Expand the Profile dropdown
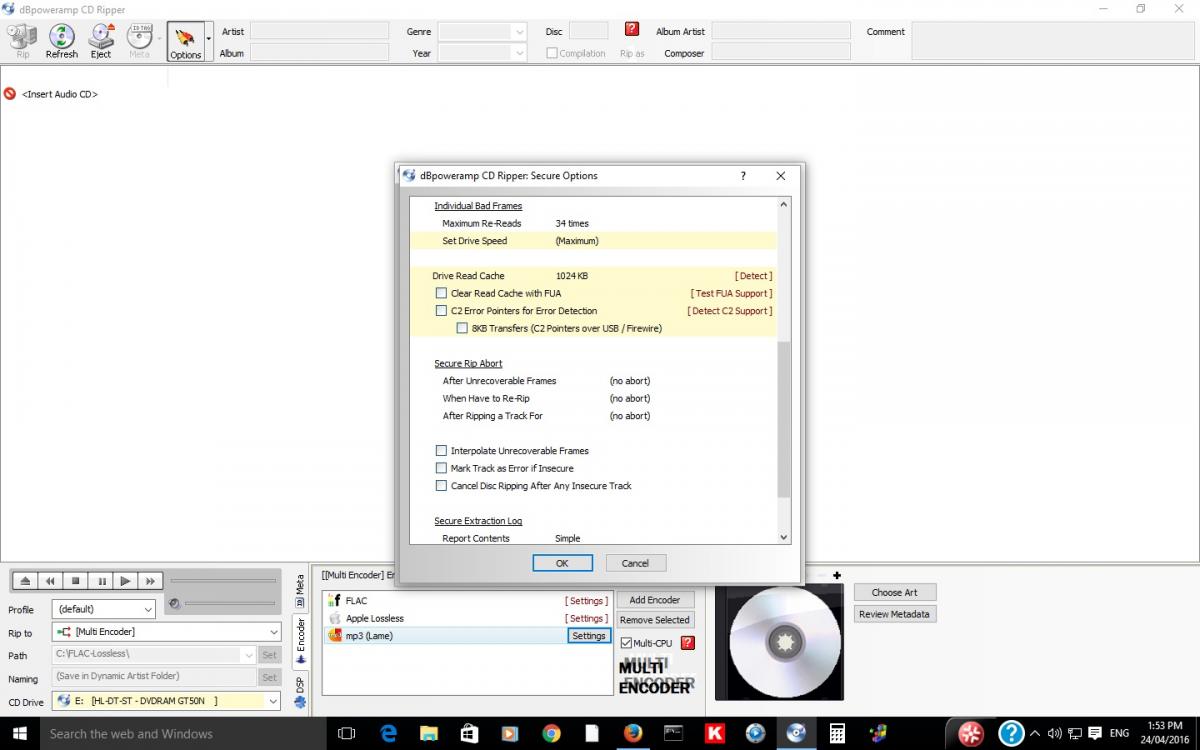This screenshot has width=1200, height=750. (x=104, y=609)
